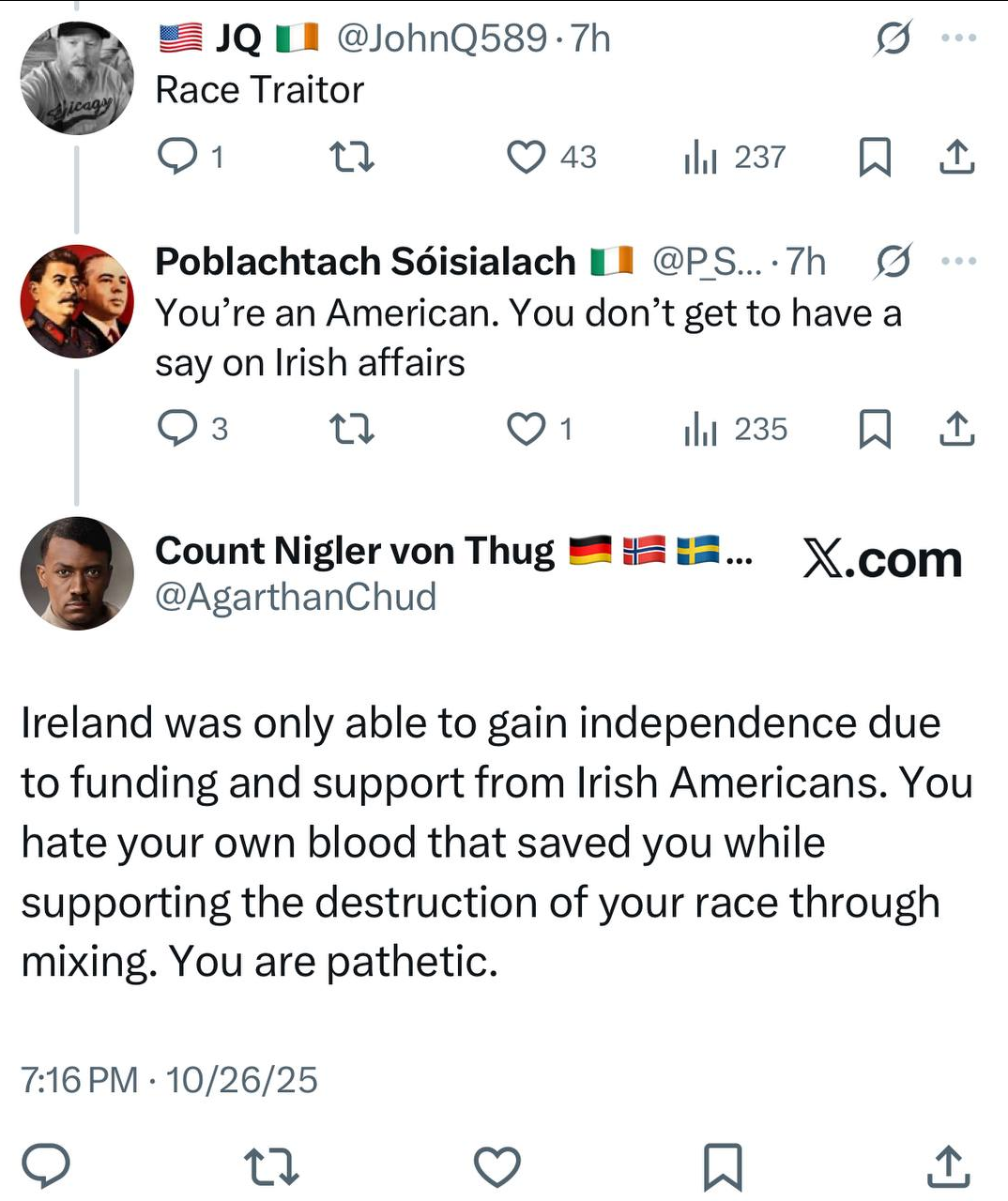Reply to JQ's post
This screenshot has height=1201, width=1008.
[176, 157]
